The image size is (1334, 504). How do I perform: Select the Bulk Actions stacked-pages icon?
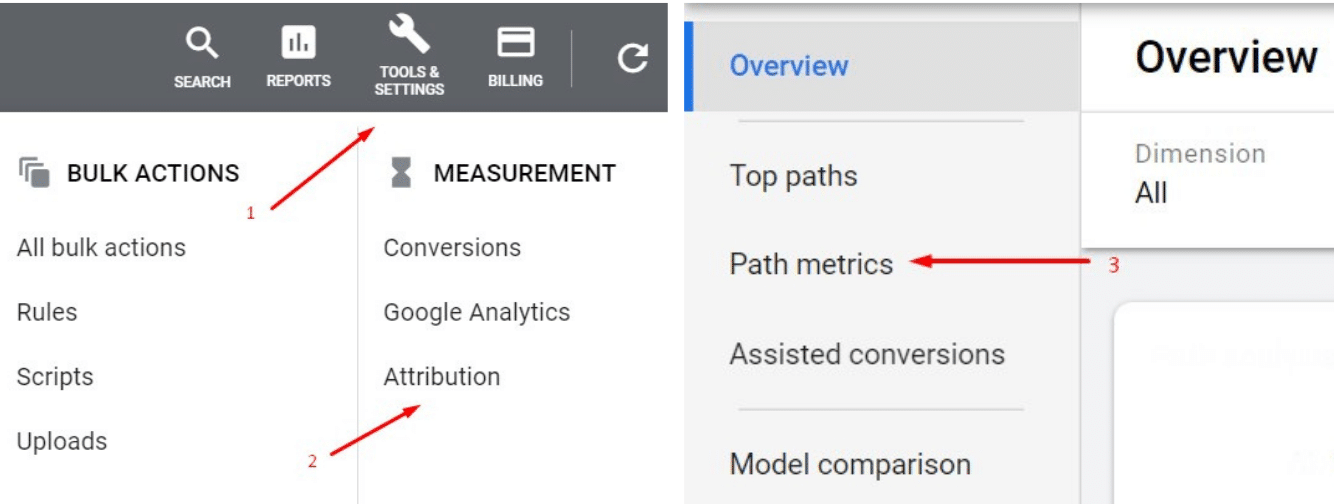[34, 172]
